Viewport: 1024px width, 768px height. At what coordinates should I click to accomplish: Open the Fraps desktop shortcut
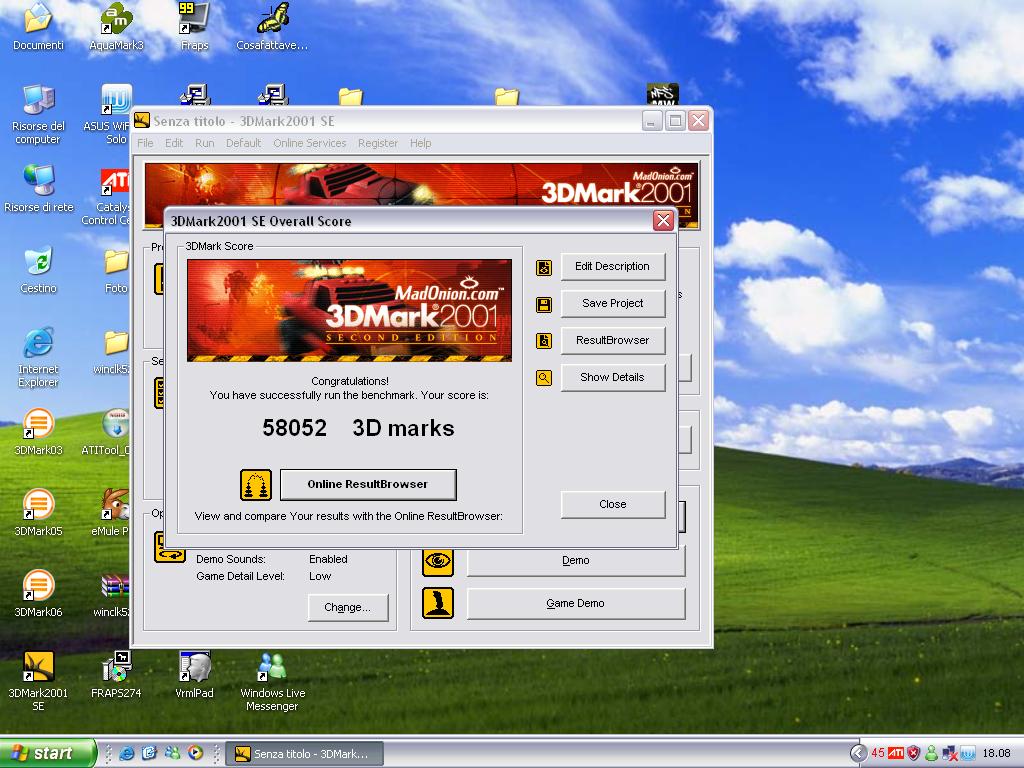tap(195, 27)
